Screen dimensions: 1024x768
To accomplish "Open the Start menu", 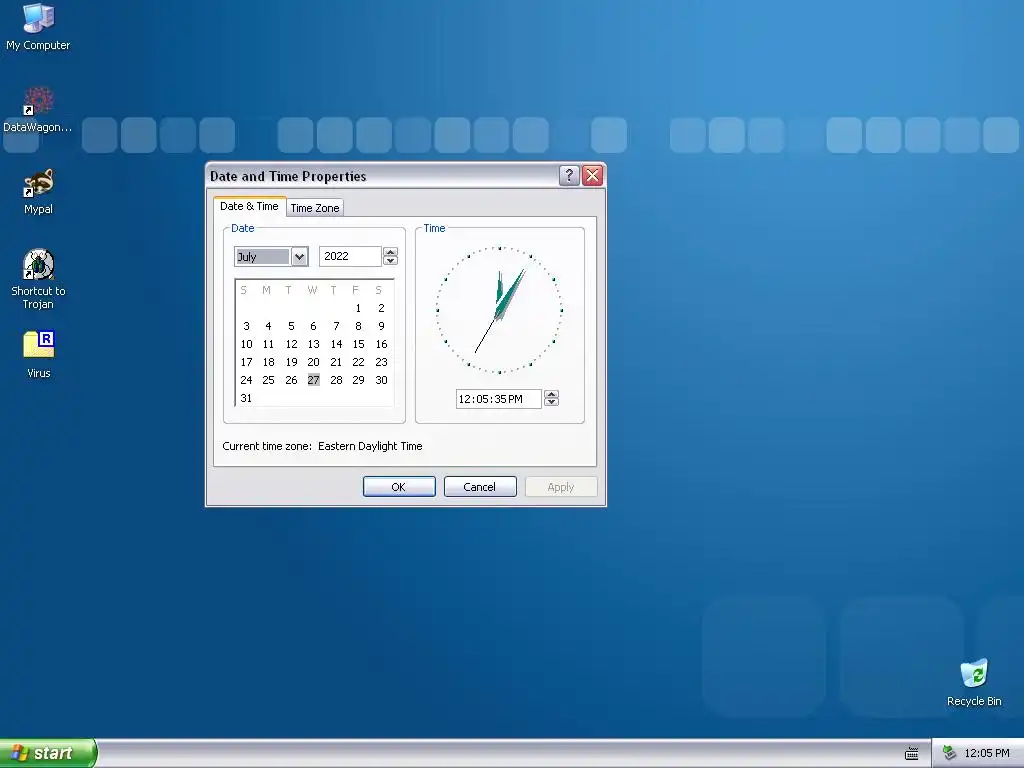I will click(x=48, y=753).
